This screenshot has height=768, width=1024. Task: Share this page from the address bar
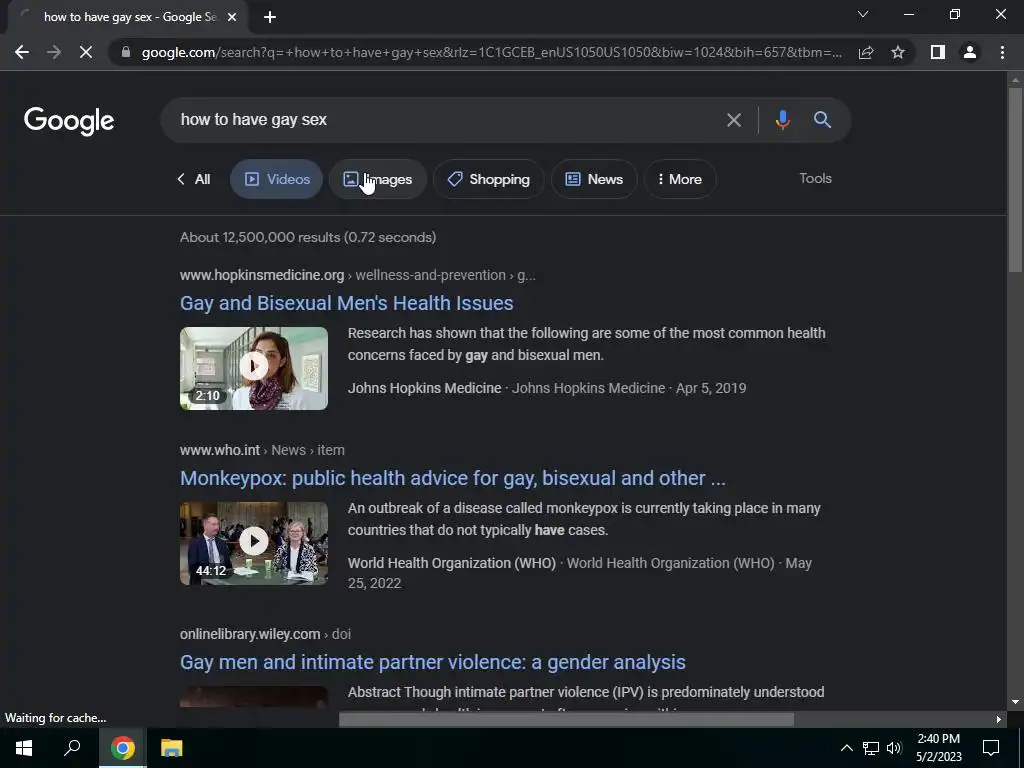866,52
